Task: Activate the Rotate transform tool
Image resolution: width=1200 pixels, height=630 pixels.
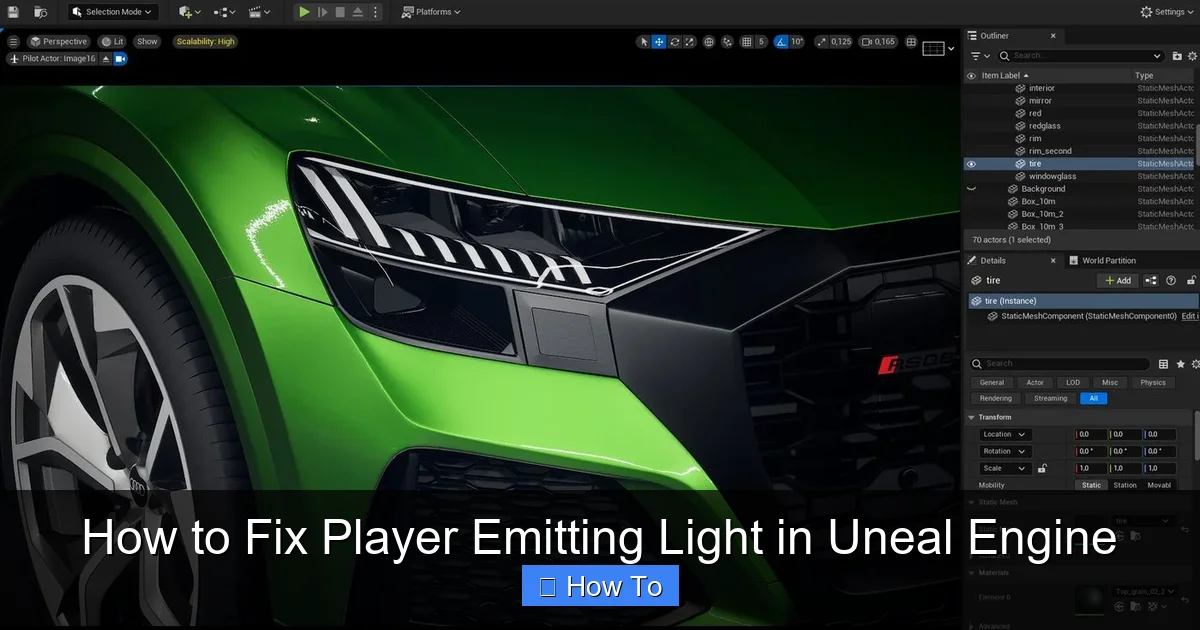Action: coord(674,41)
